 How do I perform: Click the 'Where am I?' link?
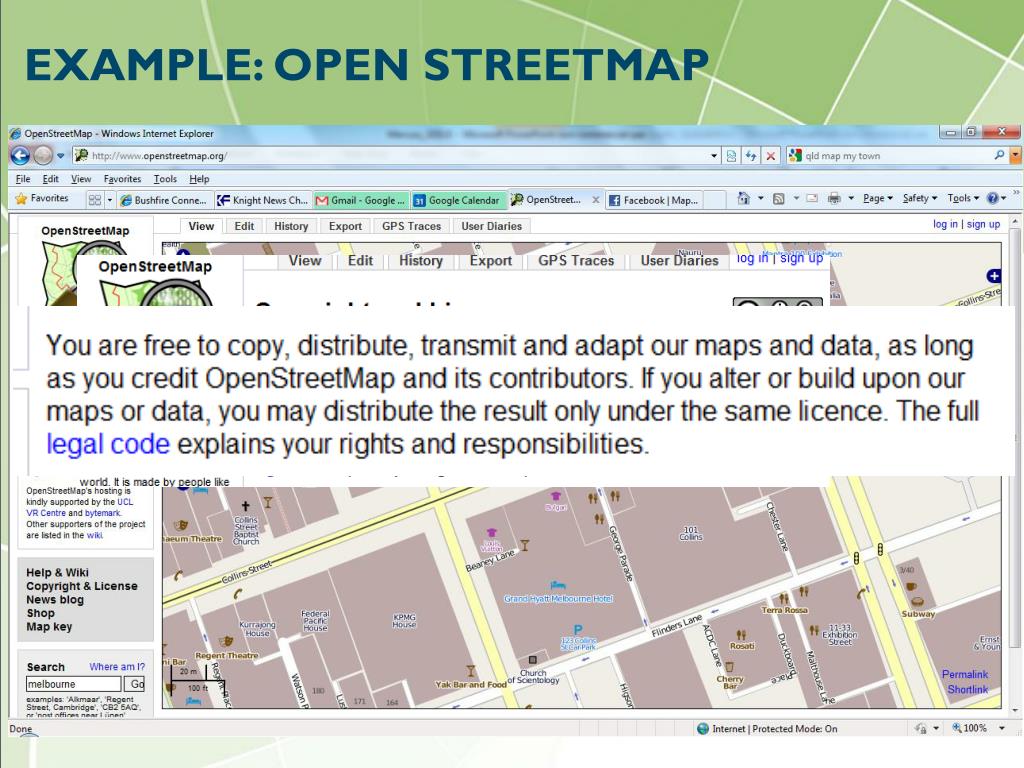pyautogui.click(x=117, y=667)
